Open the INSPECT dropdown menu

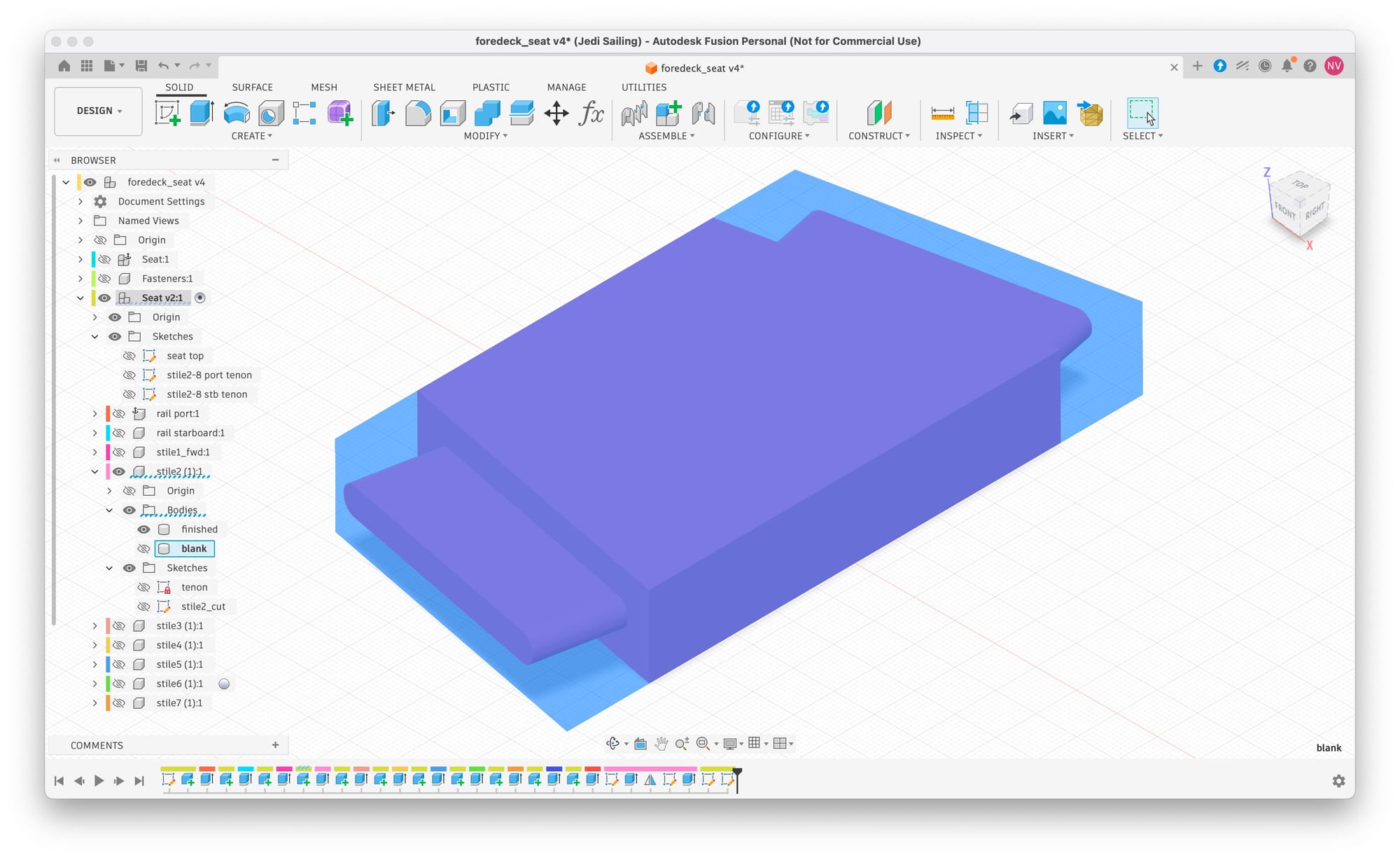(959, 136)
